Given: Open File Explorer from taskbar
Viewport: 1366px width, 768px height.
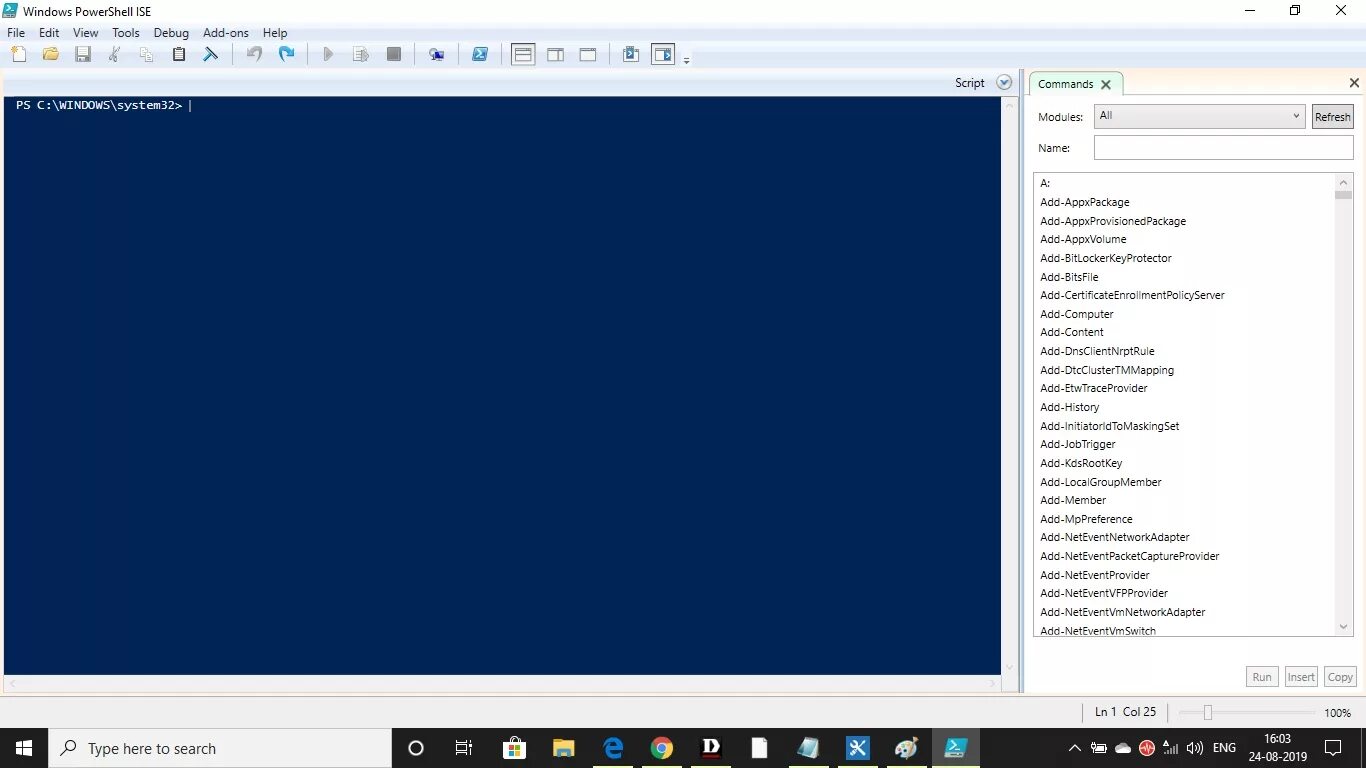Looking at the screenshot, I should point(564,748).
